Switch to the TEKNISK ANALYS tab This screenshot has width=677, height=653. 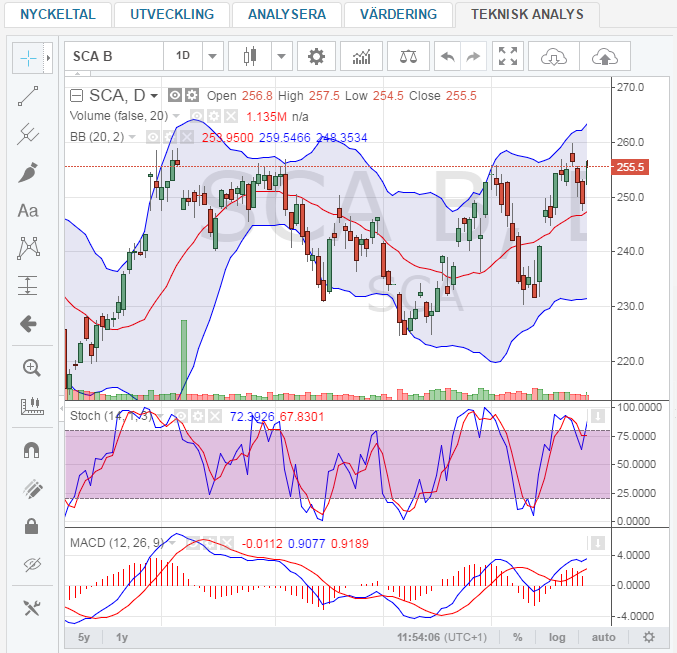(527, 14)
